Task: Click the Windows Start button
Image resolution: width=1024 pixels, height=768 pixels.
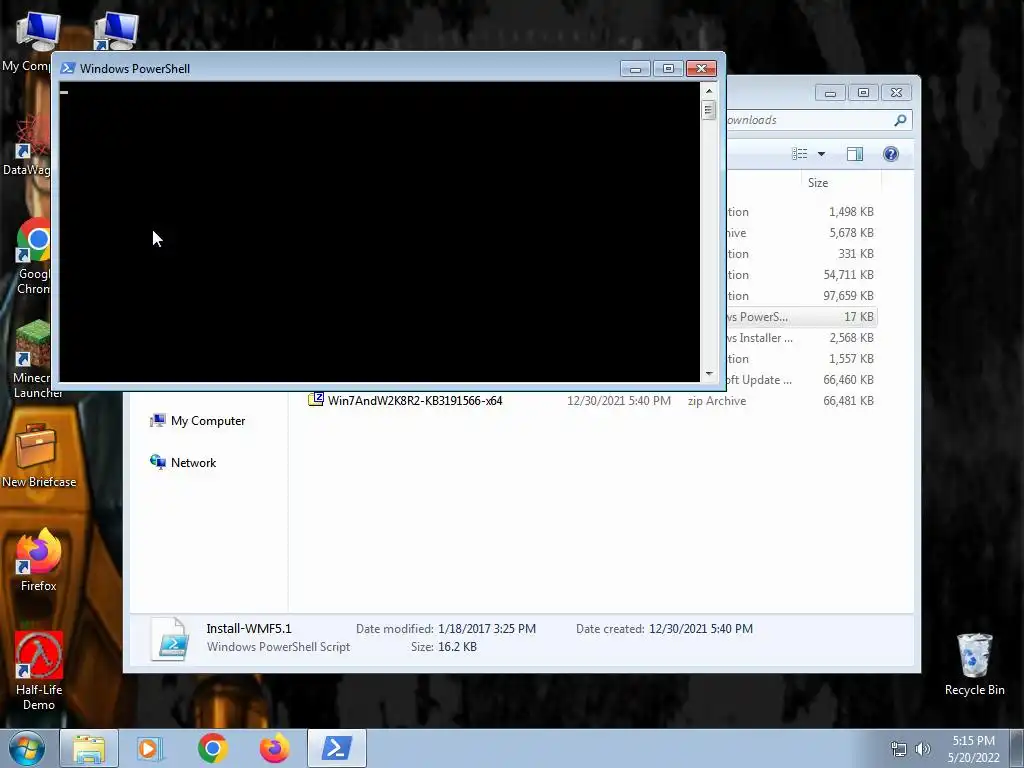Action: (x=27, y=748)
